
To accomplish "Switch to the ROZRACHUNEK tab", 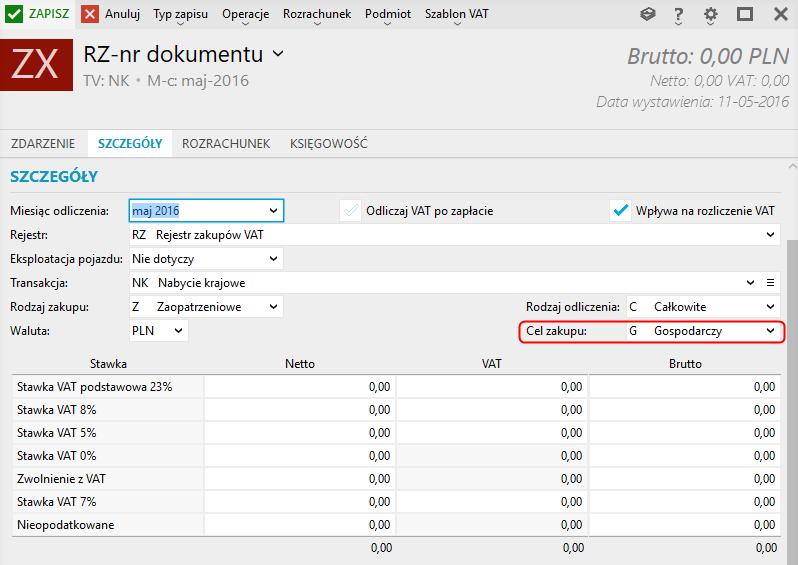I will 226,144.
